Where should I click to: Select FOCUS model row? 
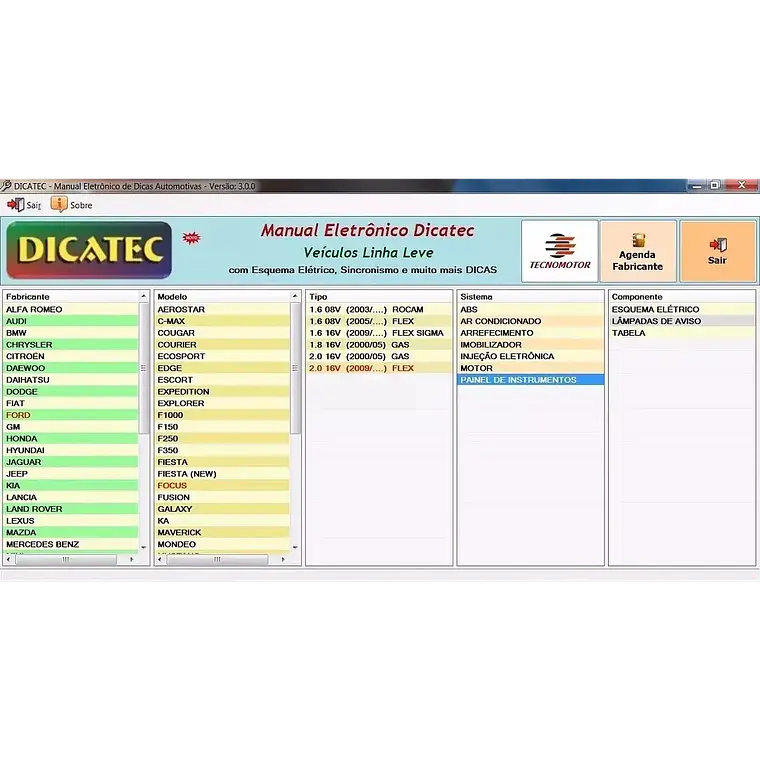pos(222,486)
